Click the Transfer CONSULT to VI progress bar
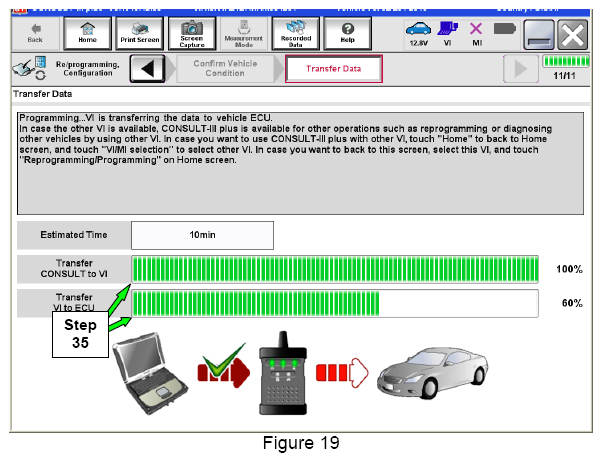 coord(335,270)
